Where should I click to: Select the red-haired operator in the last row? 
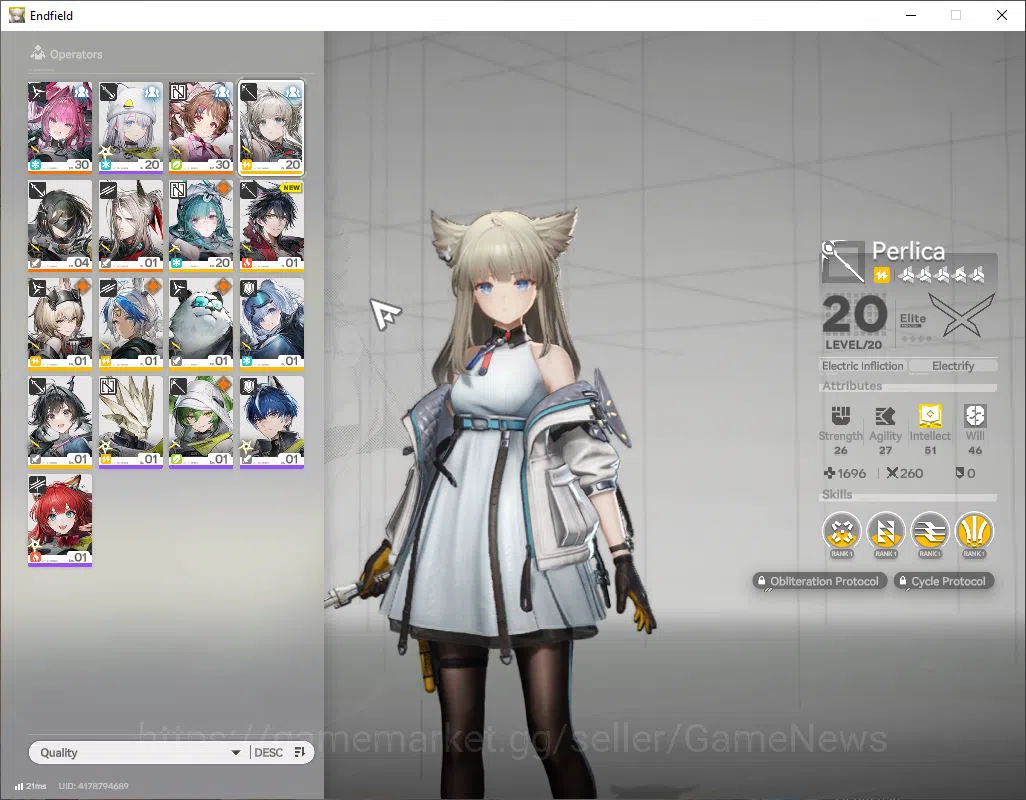tap(60, 520)
